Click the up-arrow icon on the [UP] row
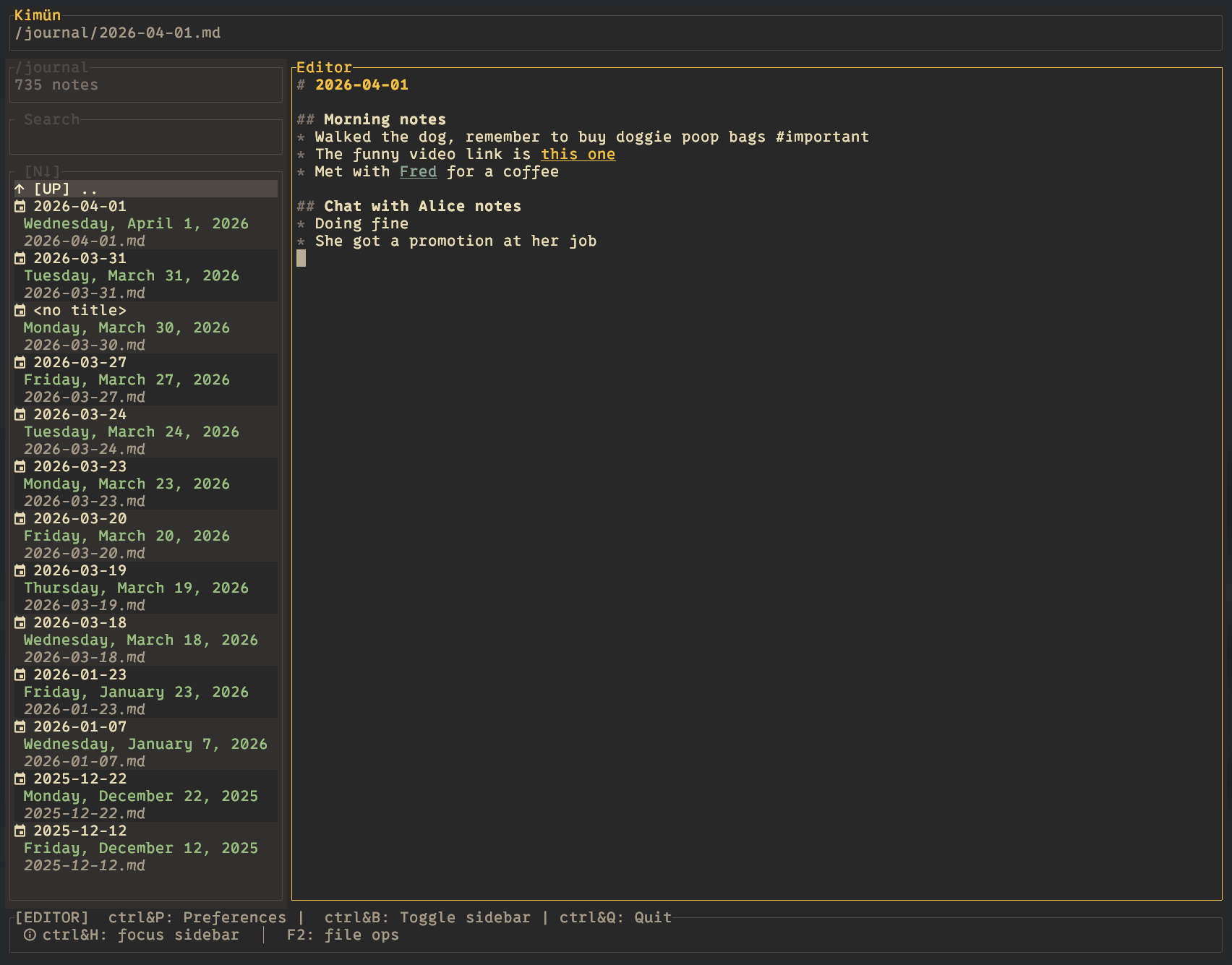Screen dimensions: 1232x965 19,188
